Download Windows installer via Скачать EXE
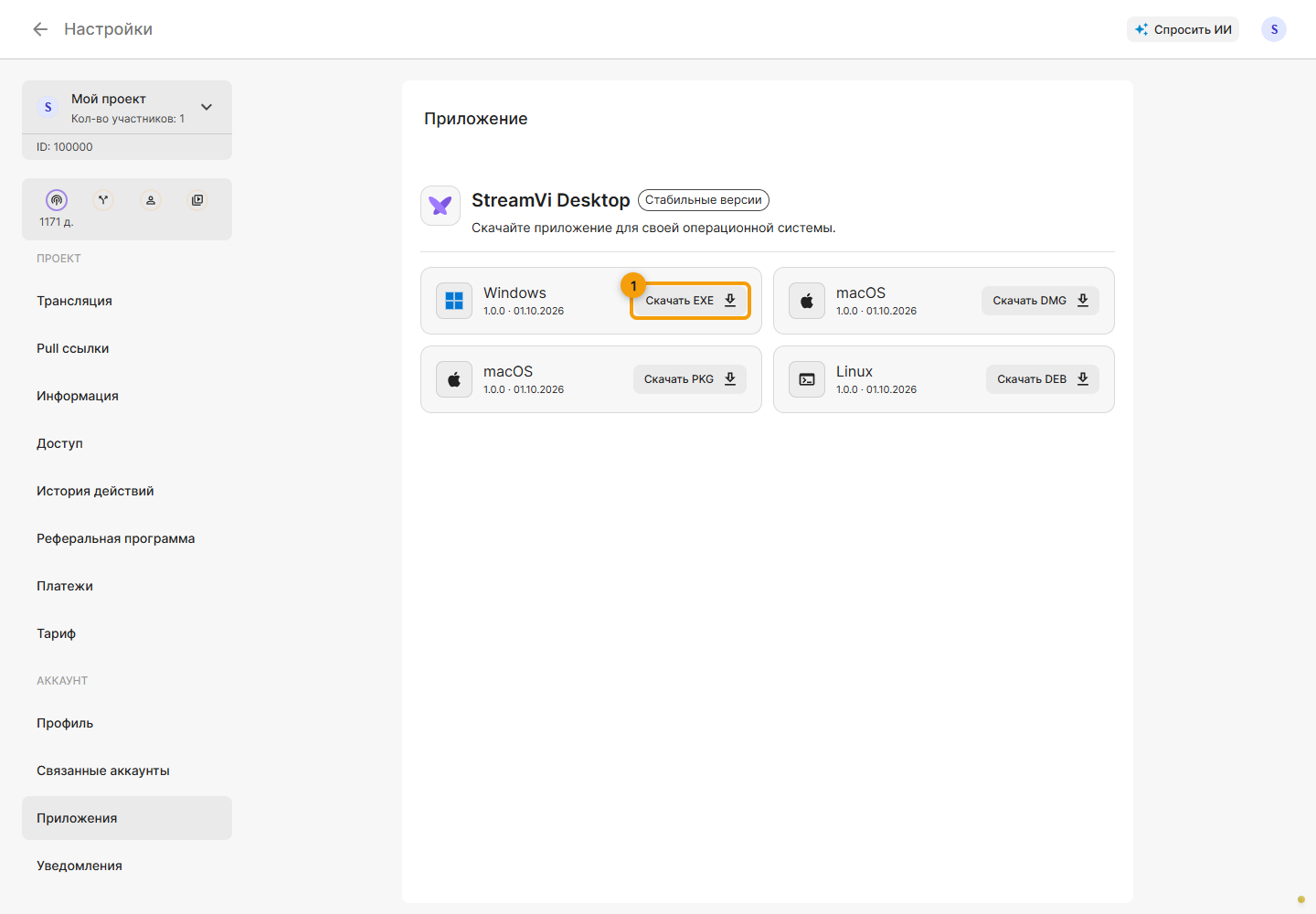Image resolution: width=1316 pixels, height=914 pixels. [690, 301]
